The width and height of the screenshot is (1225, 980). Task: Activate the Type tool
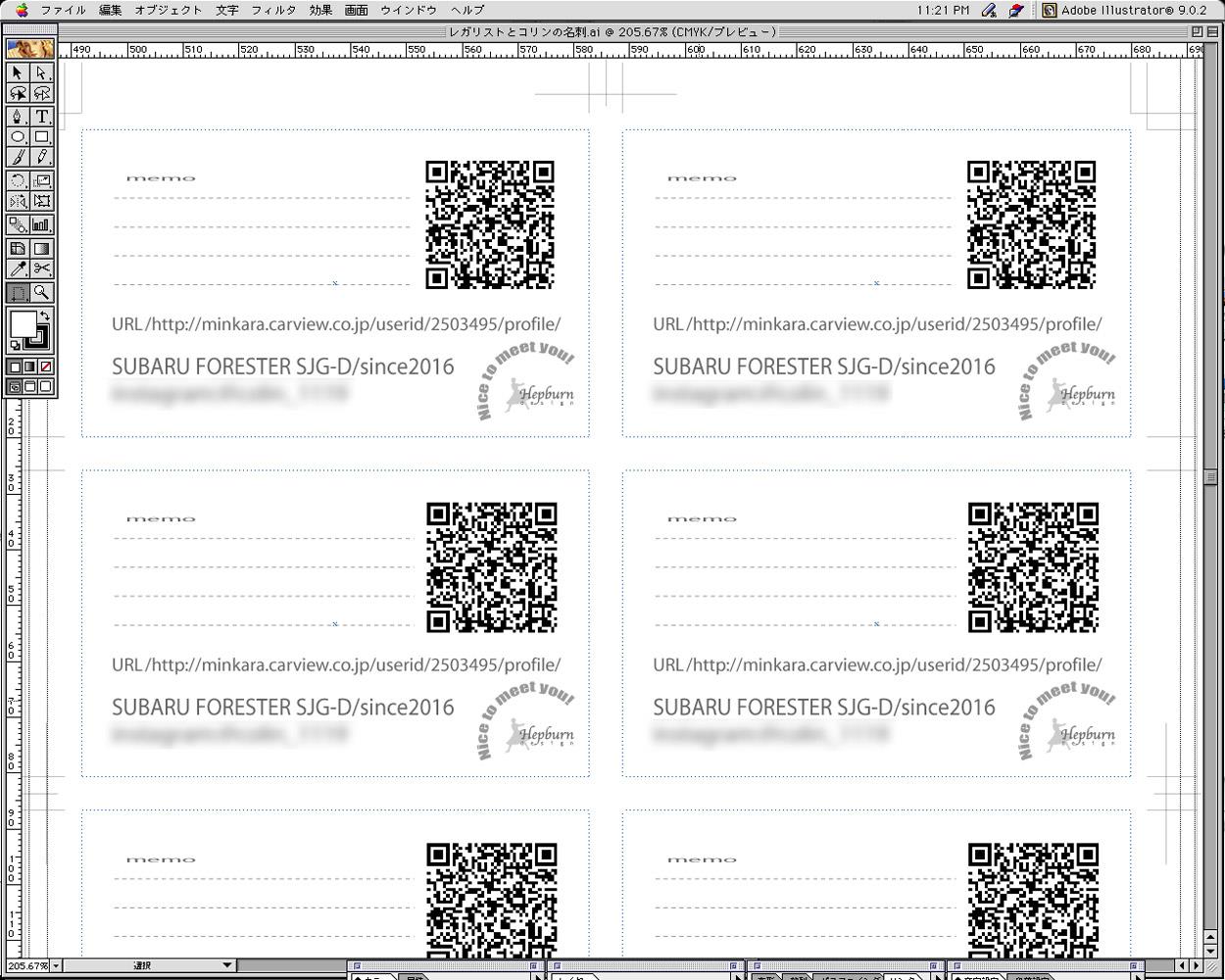click(42, 116)
